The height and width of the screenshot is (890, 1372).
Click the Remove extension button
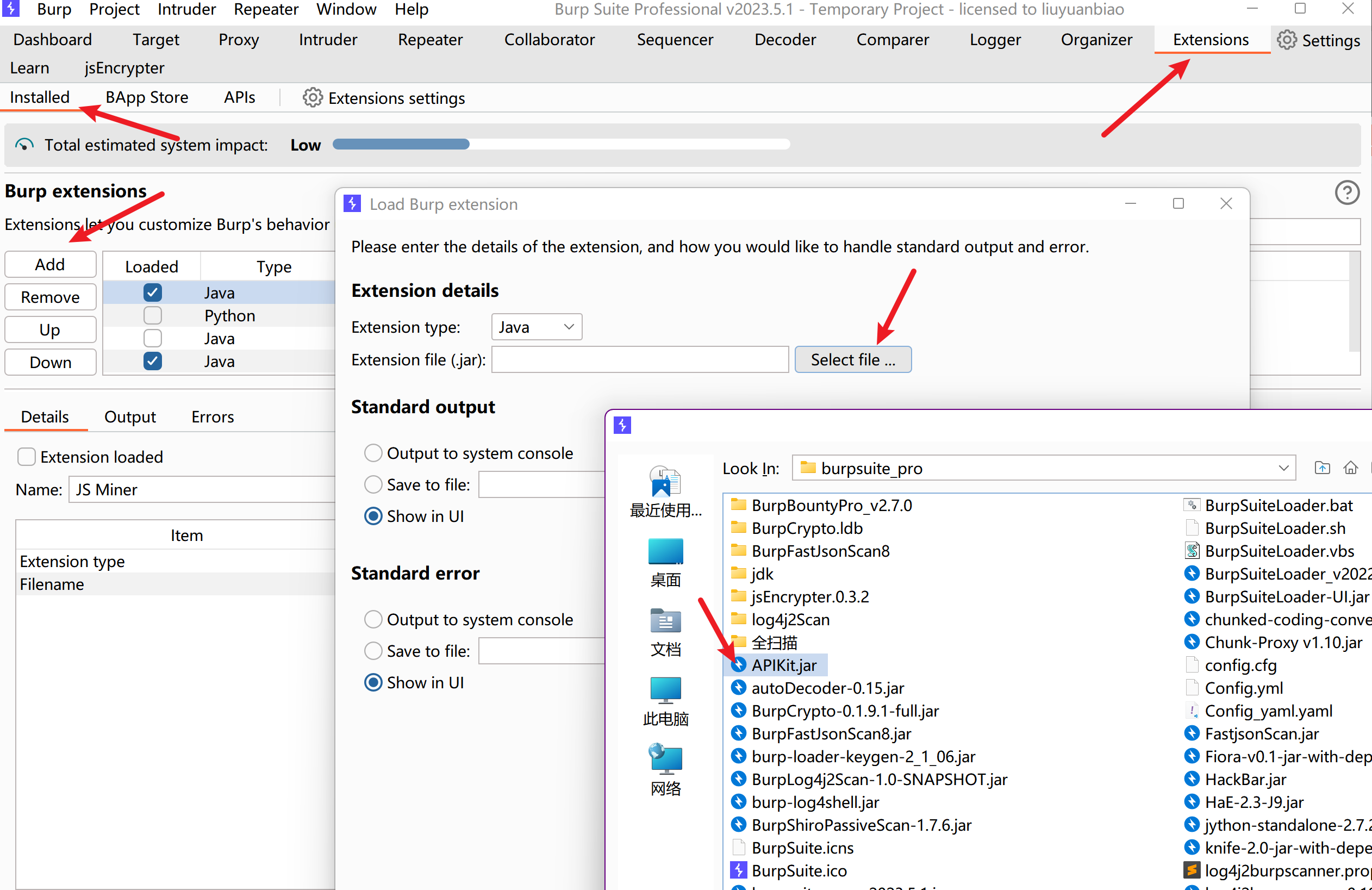pos(50,297)
